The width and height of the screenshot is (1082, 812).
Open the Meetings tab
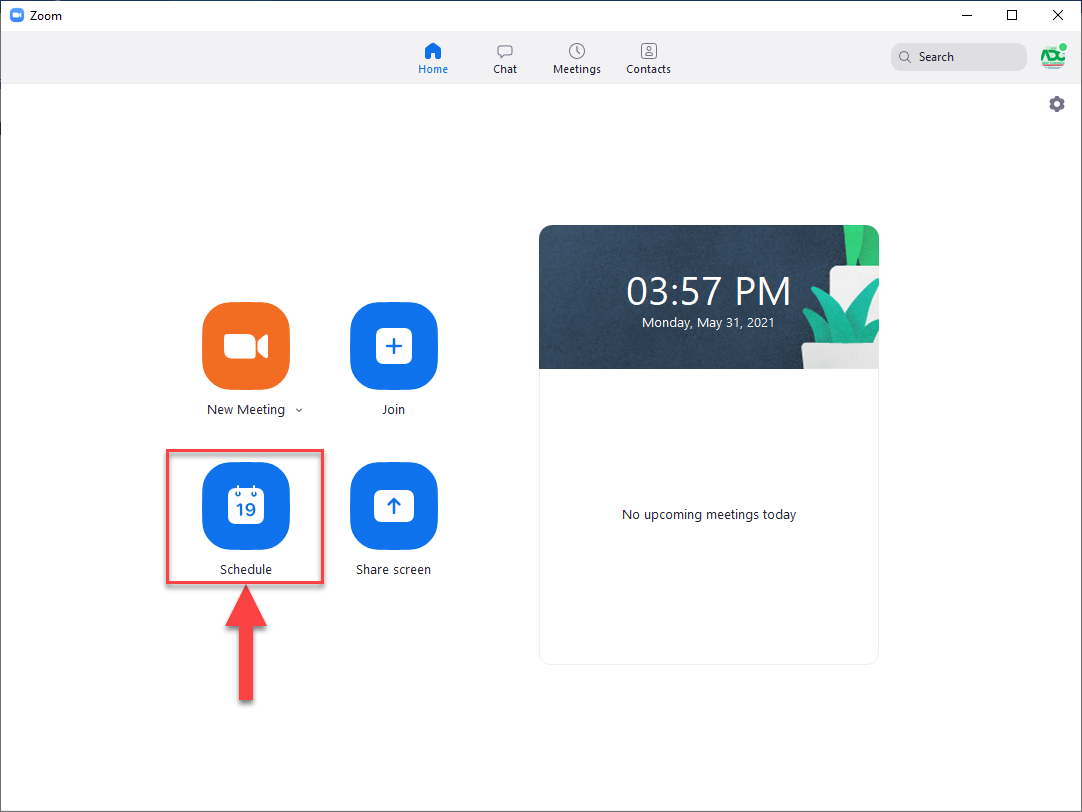(x=577, y=58)
